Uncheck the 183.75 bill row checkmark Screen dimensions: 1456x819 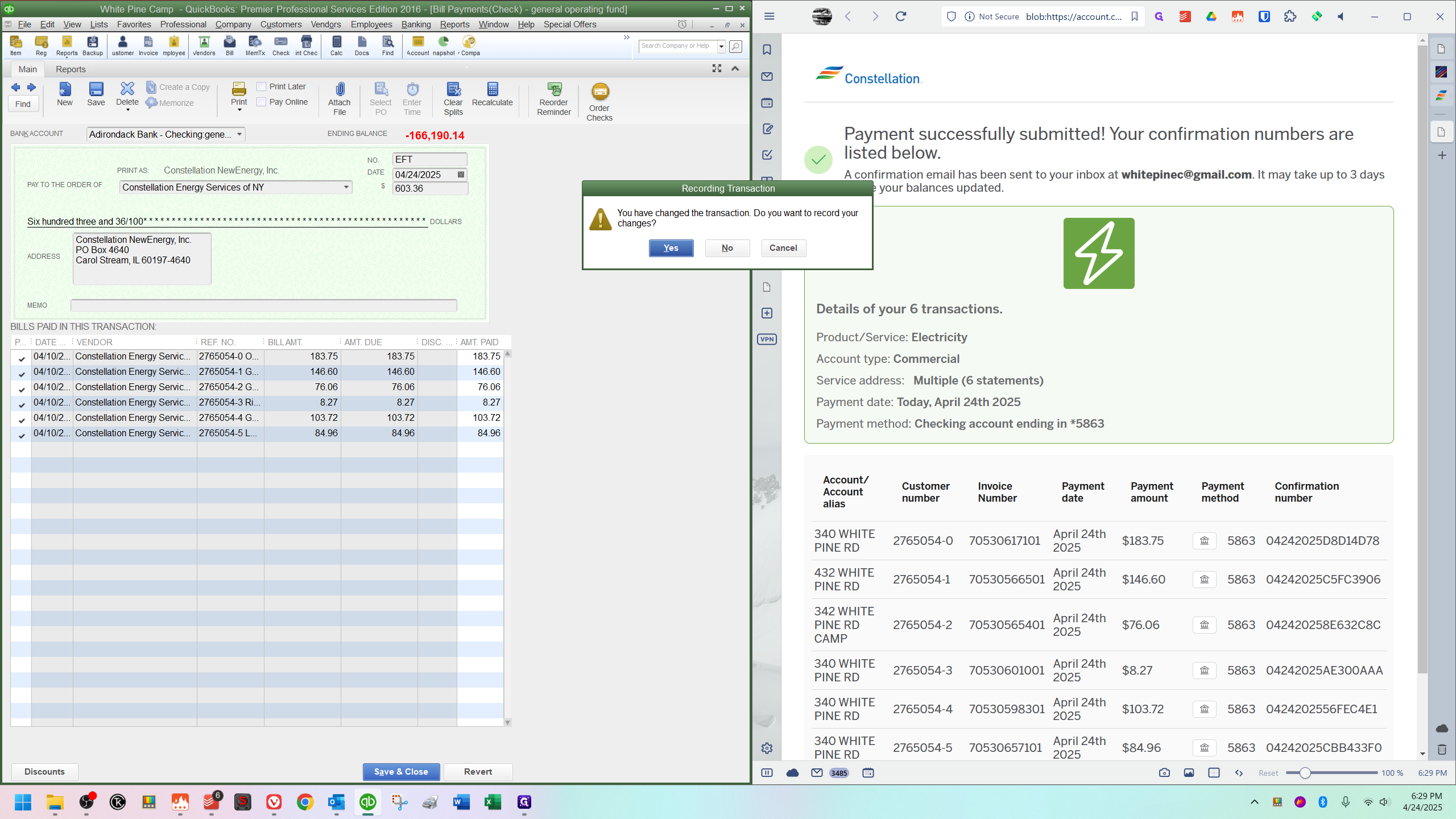click(x=22, y=359)
